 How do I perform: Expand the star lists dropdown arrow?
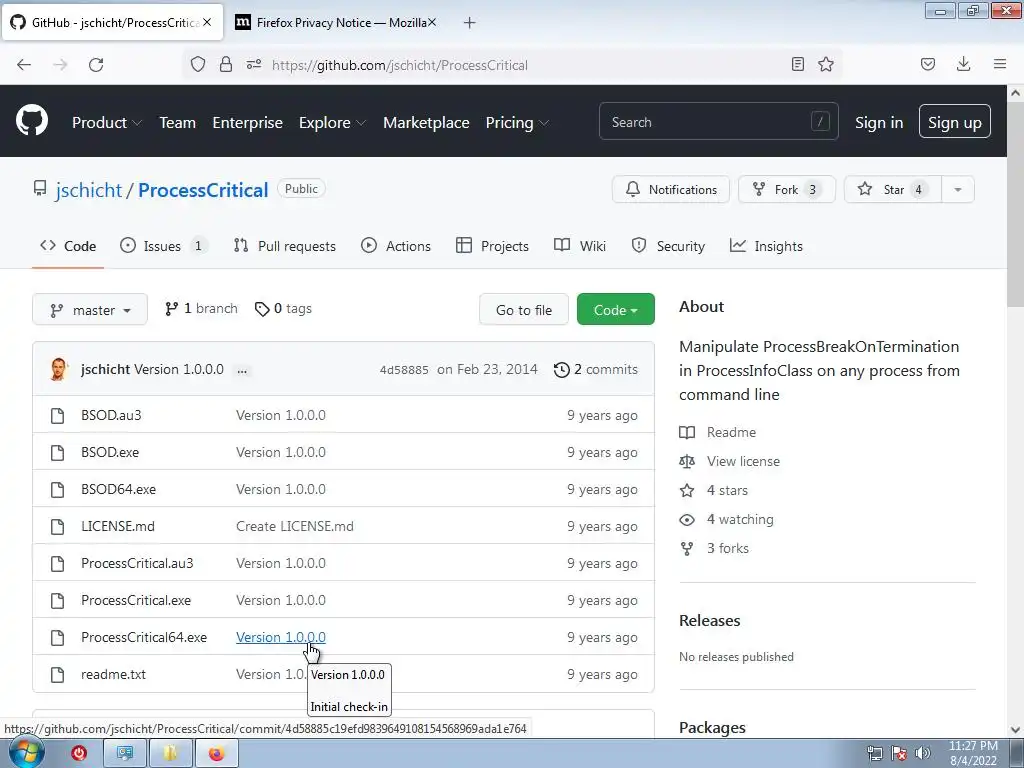[x=957, y=189]
